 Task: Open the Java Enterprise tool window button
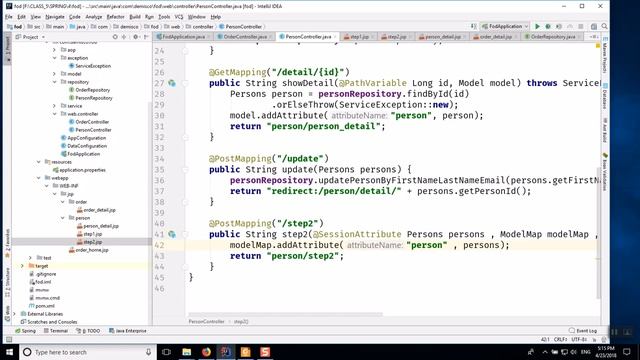click(x=128, y=331)
